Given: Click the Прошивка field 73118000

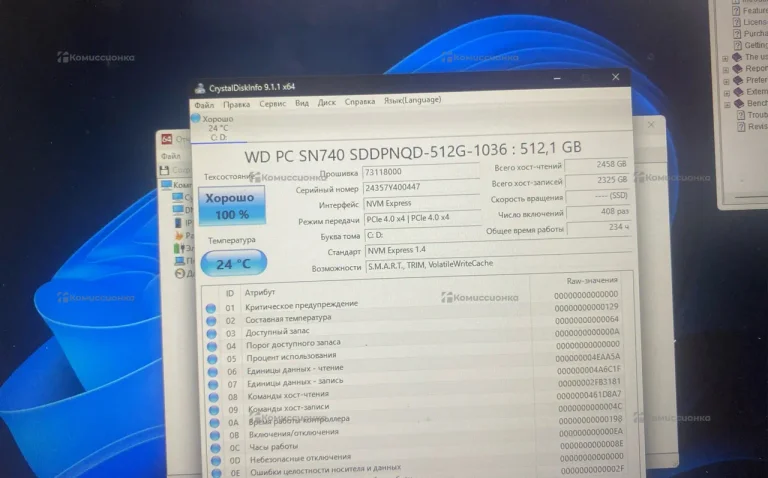Looking at the screenshot, I should [420, 172].
